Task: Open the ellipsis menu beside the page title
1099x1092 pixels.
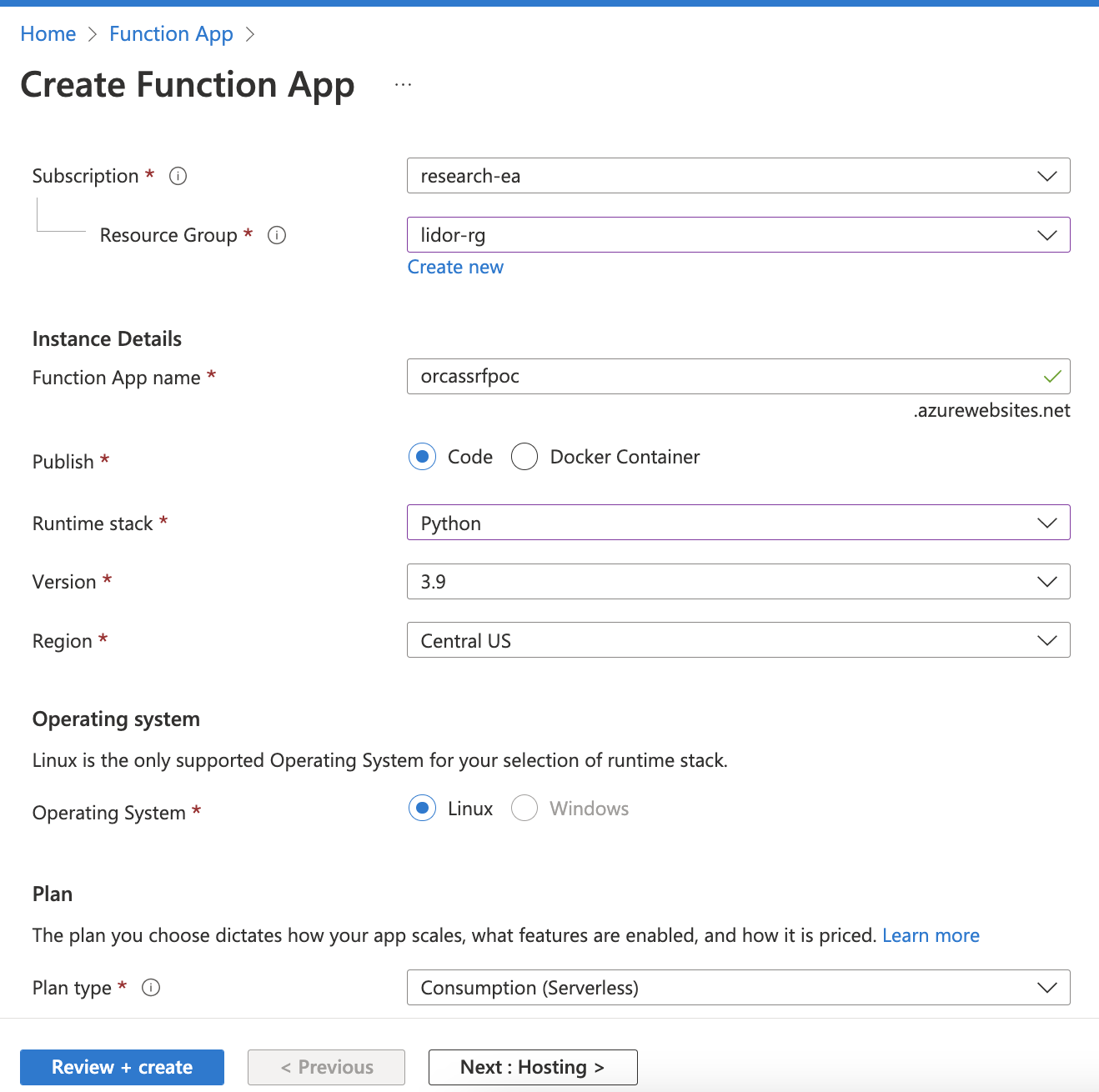Action: pyautogui.click(x=404, y=85)
